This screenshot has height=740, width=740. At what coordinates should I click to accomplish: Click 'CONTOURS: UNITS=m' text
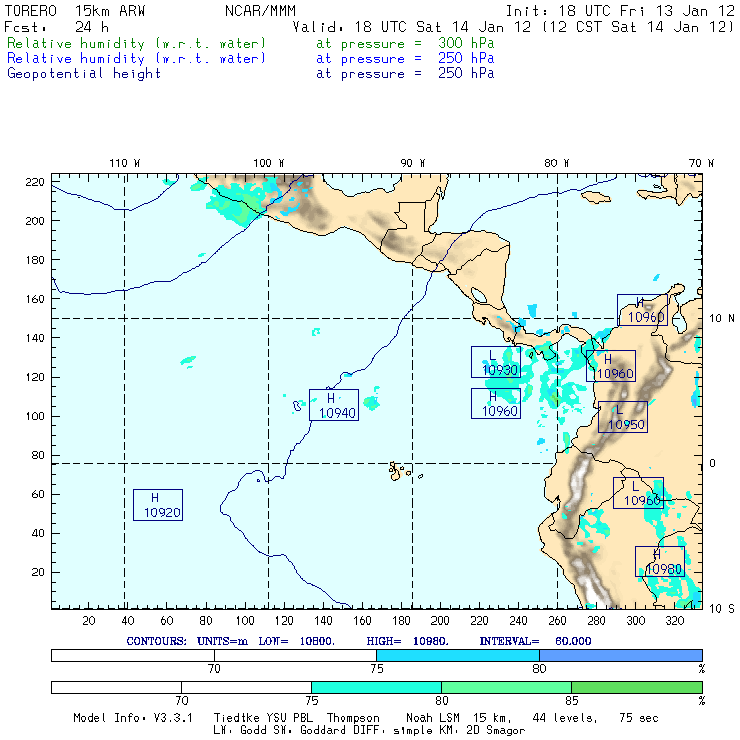point(187,641)
